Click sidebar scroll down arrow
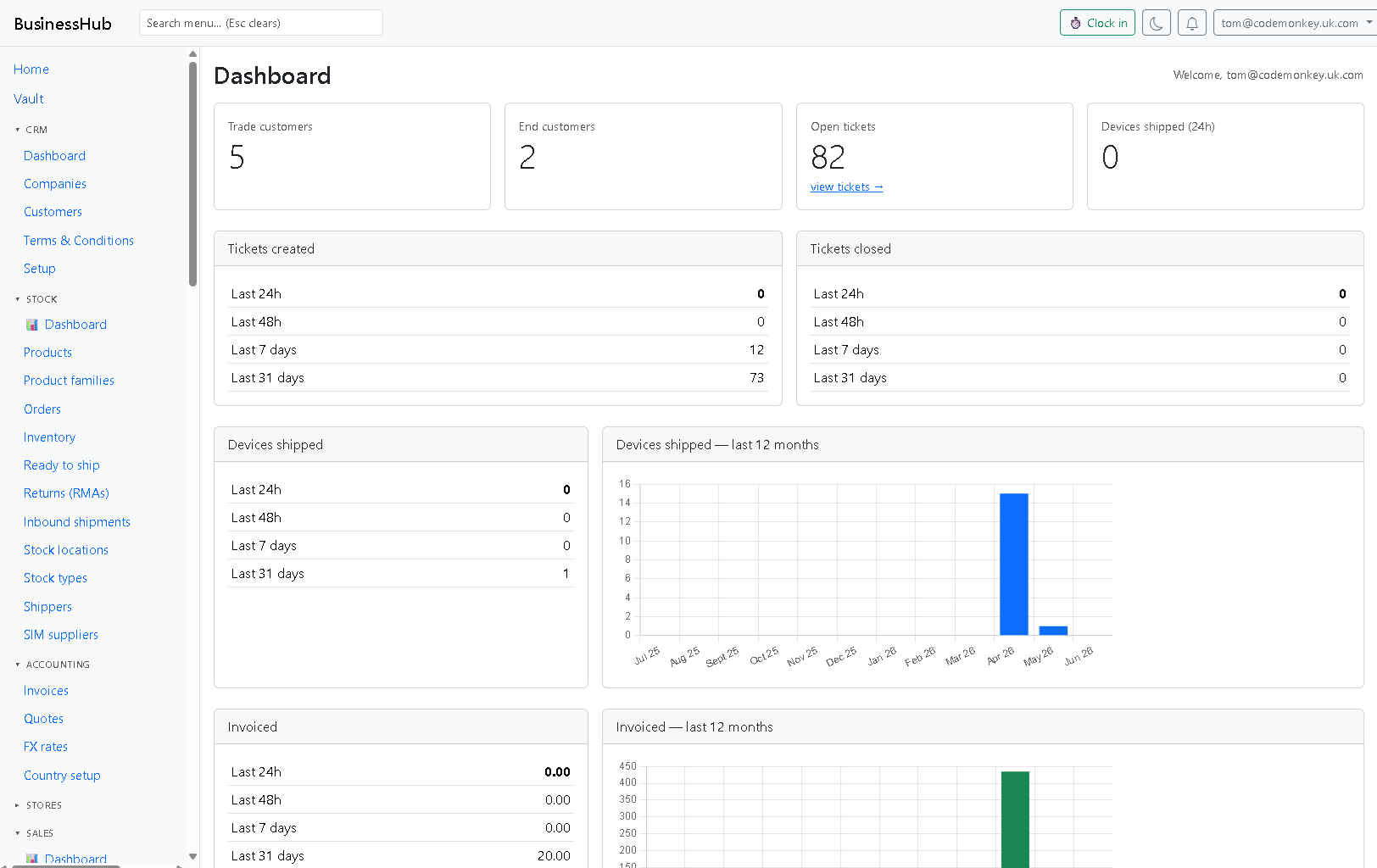 pyautogui.click(x=193, y=856)
